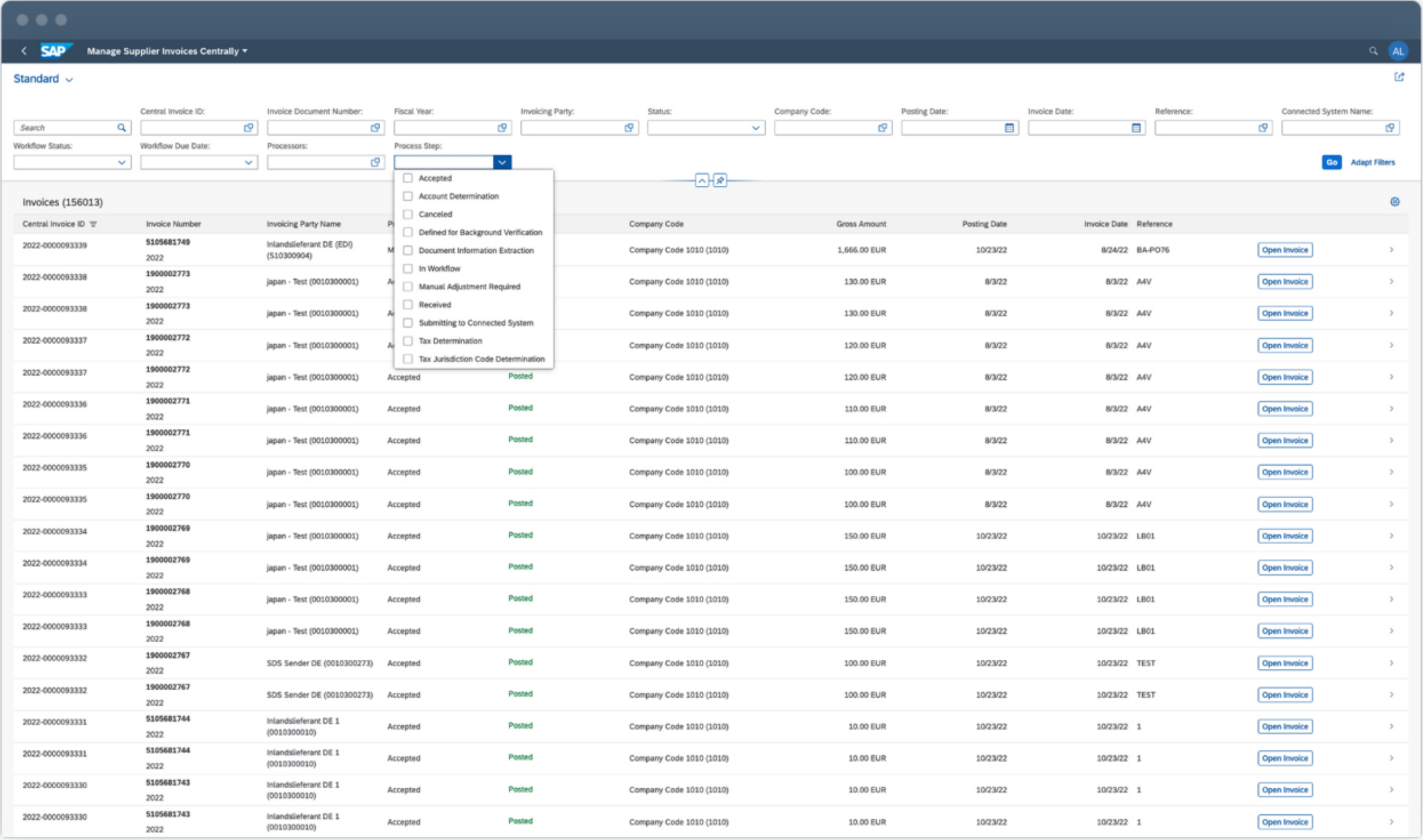Check the Accepted process step option

(408, 178)
